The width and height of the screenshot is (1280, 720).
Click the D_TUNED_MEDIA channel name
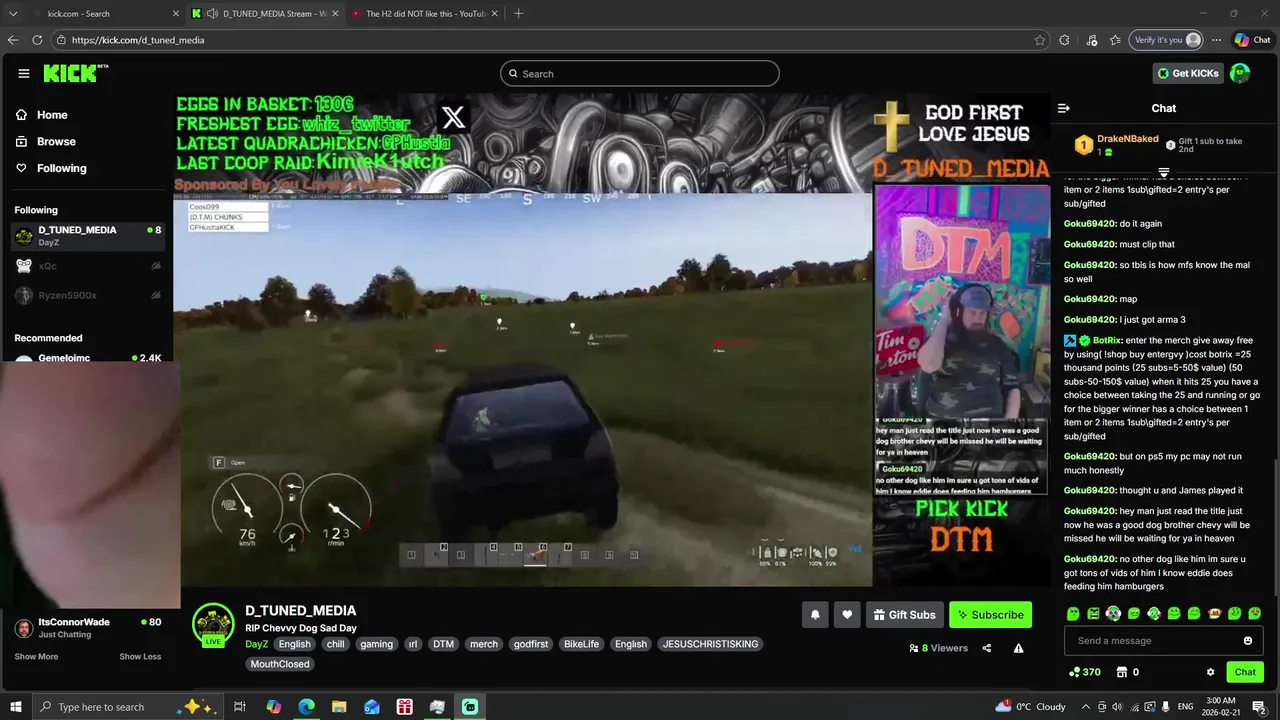(301, 610)
